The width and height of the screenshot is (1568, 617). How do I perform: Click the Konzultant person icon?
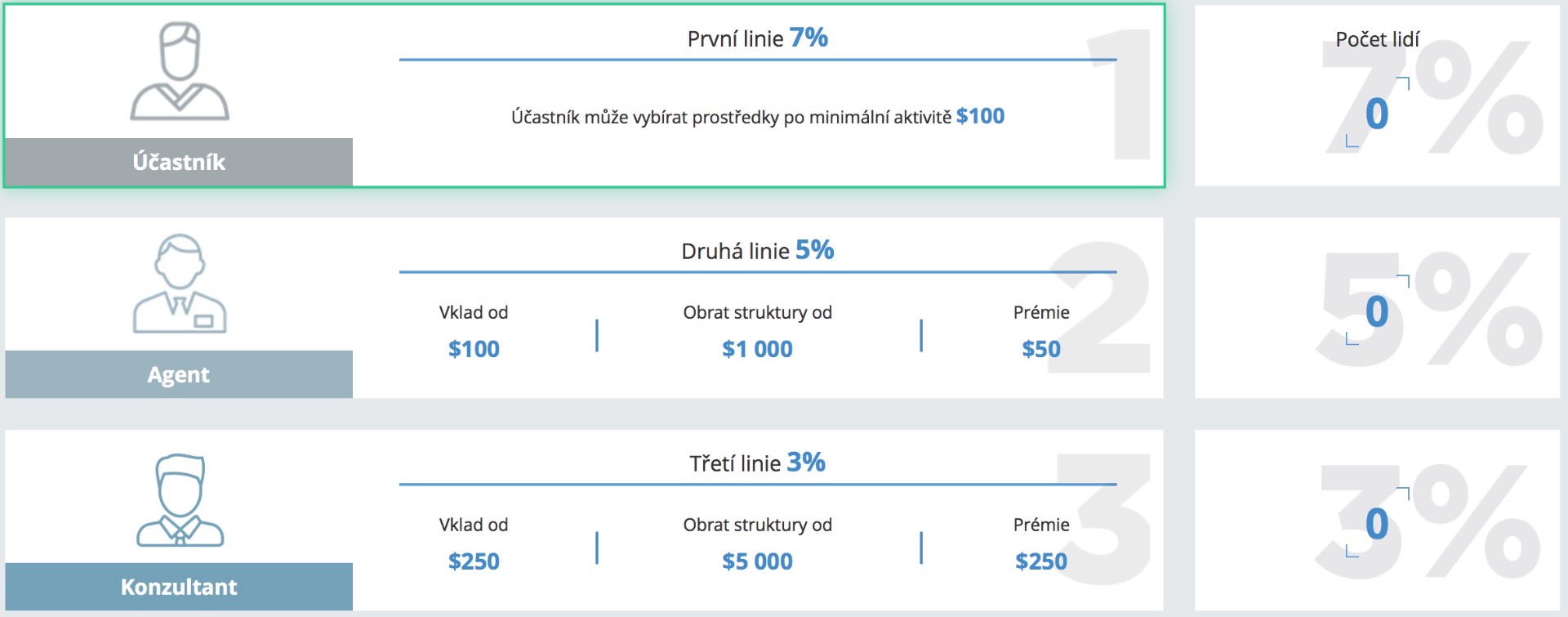click(x=180, y=500)
